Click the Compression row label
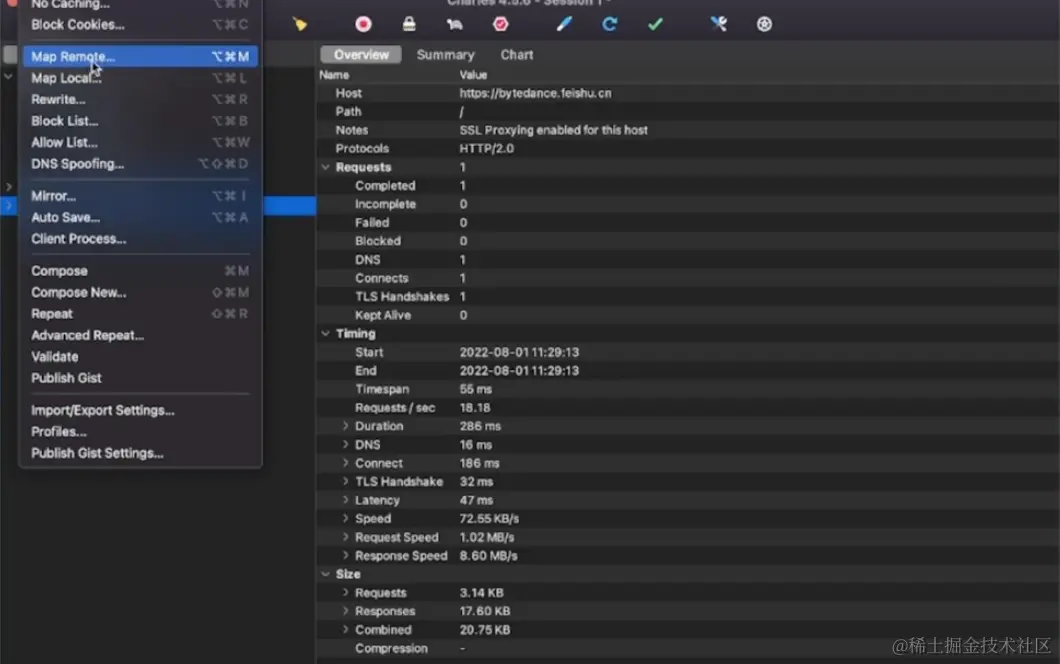 pos(391,648)
